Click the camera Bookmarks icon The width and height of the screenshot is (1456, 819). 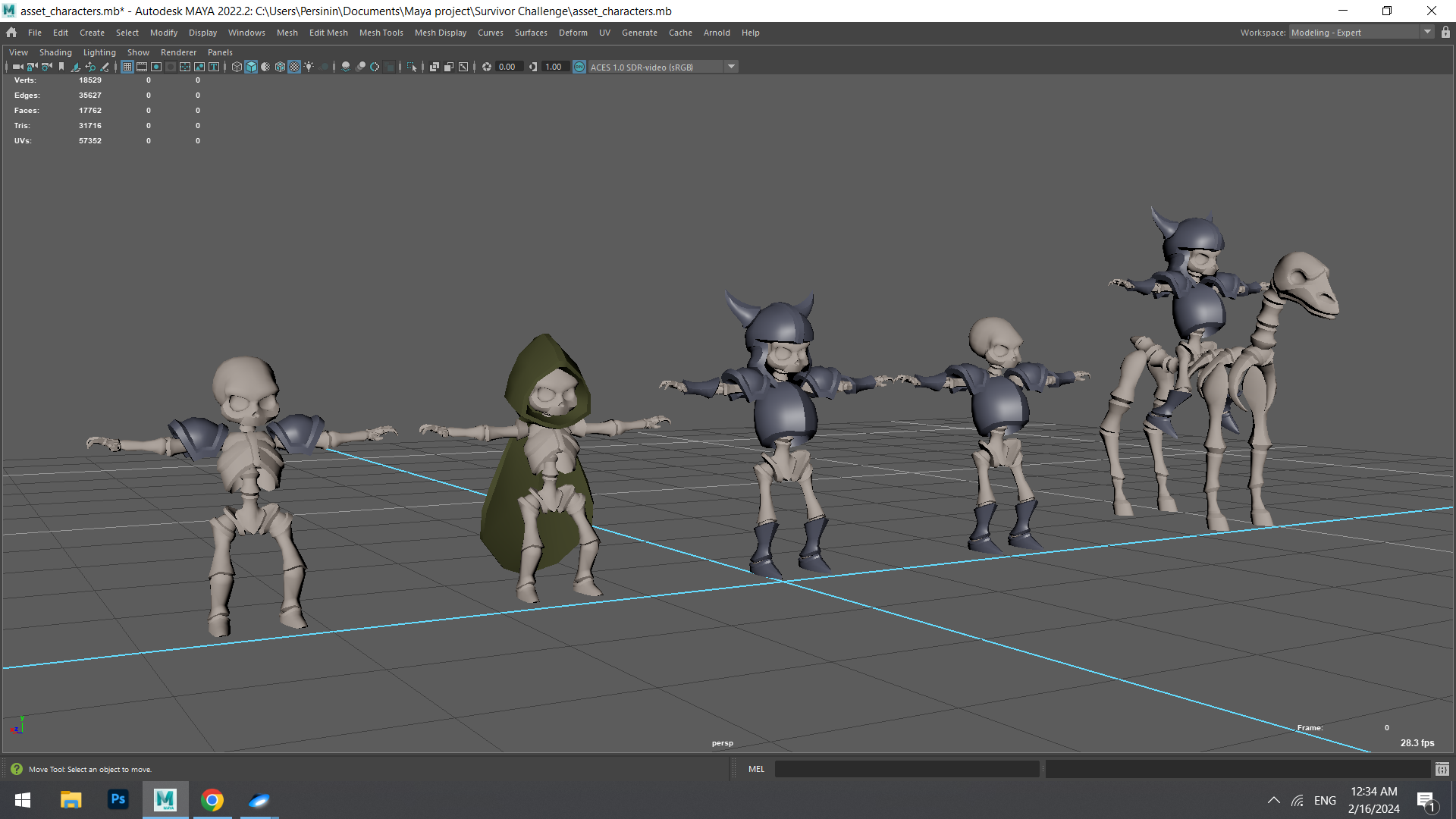click(x=61, y=67)
